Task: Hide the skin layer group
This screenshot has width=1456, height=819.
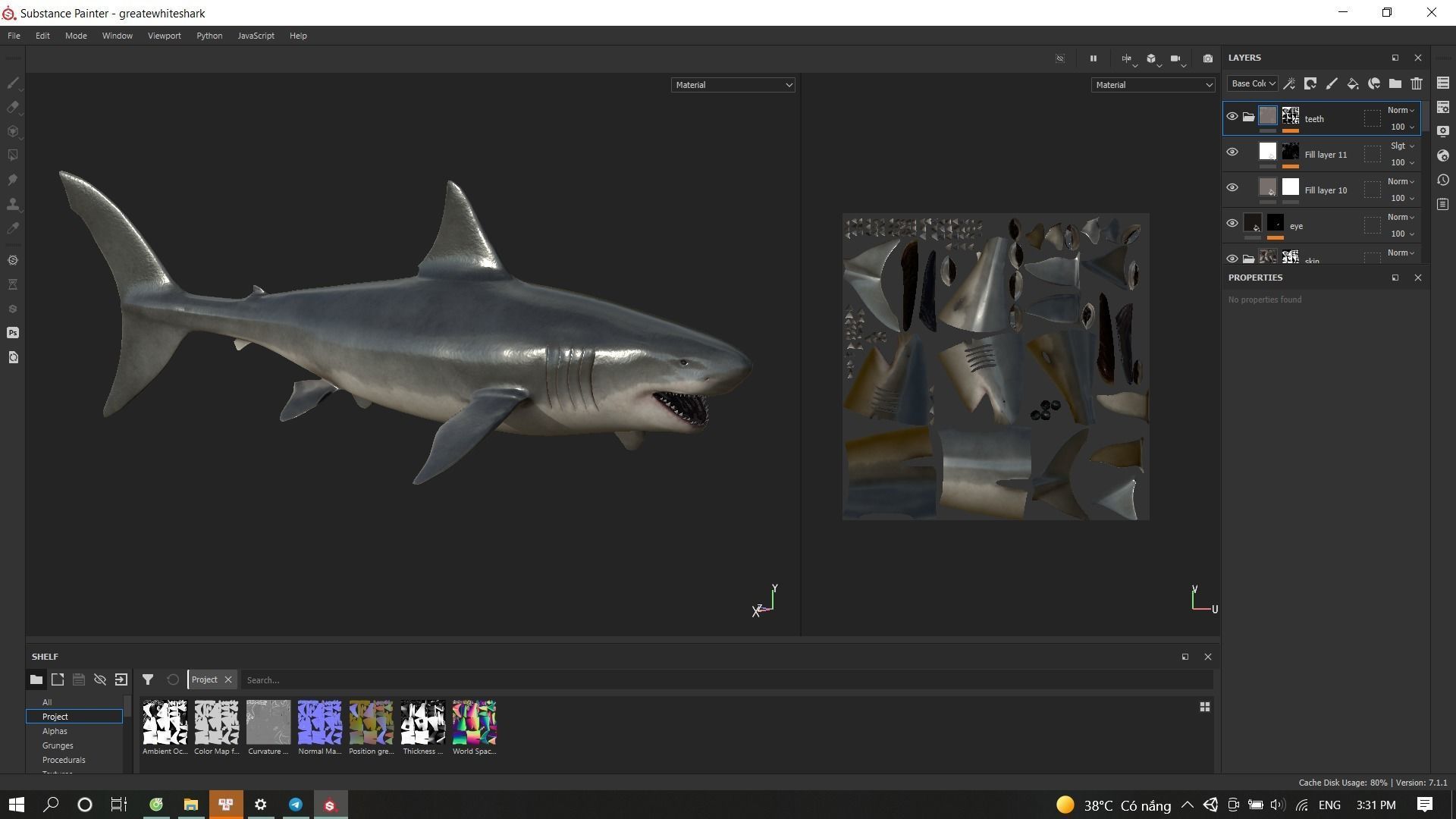Action: click(1232, 259)
